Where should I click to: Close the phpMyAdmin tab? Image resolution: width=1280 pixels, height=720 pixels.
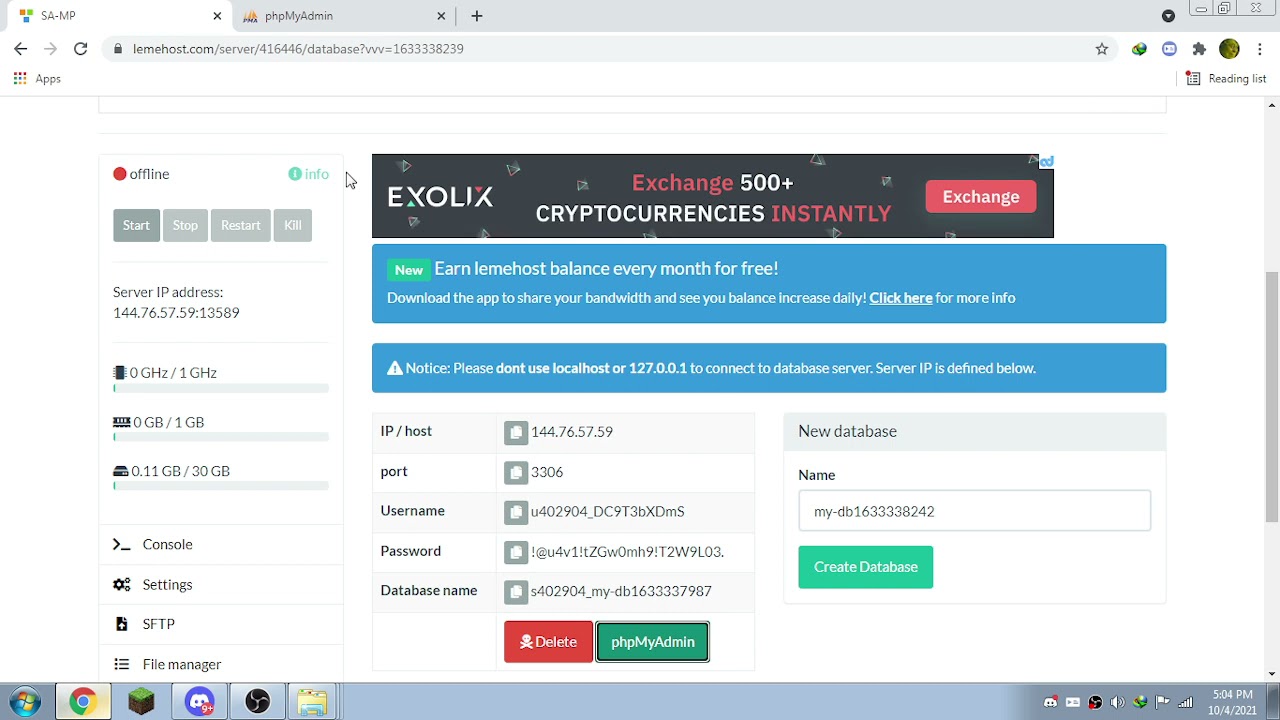pos(441,16)
